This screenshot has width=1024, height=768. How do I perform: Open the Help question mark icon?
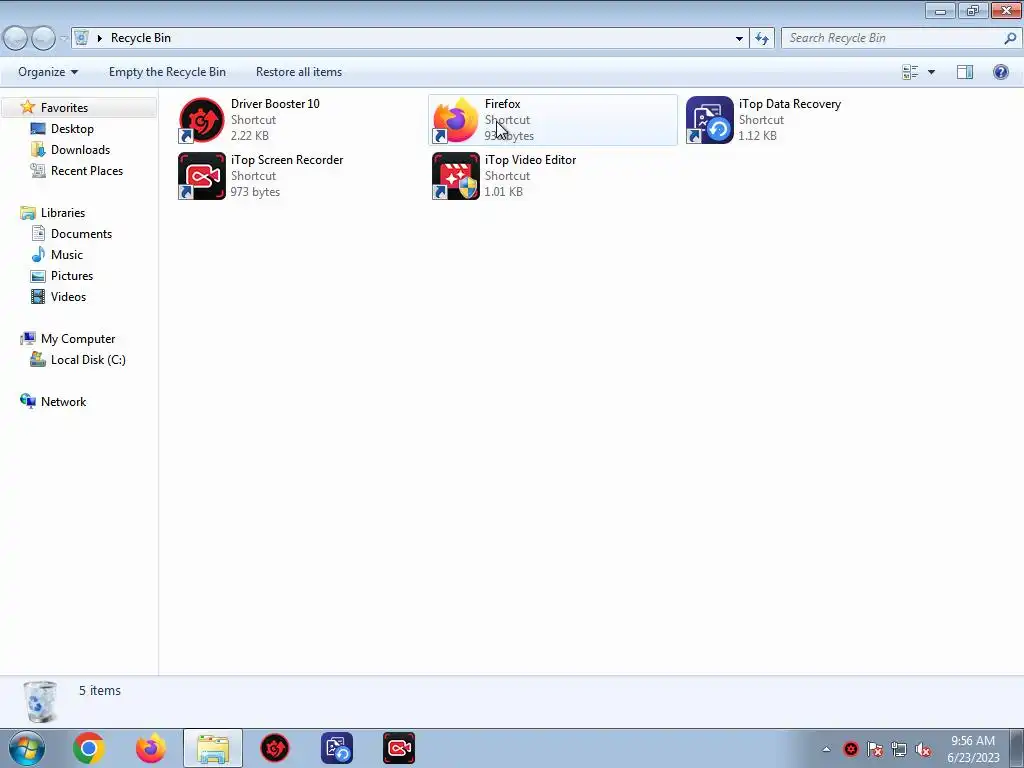coord(1000,72)
